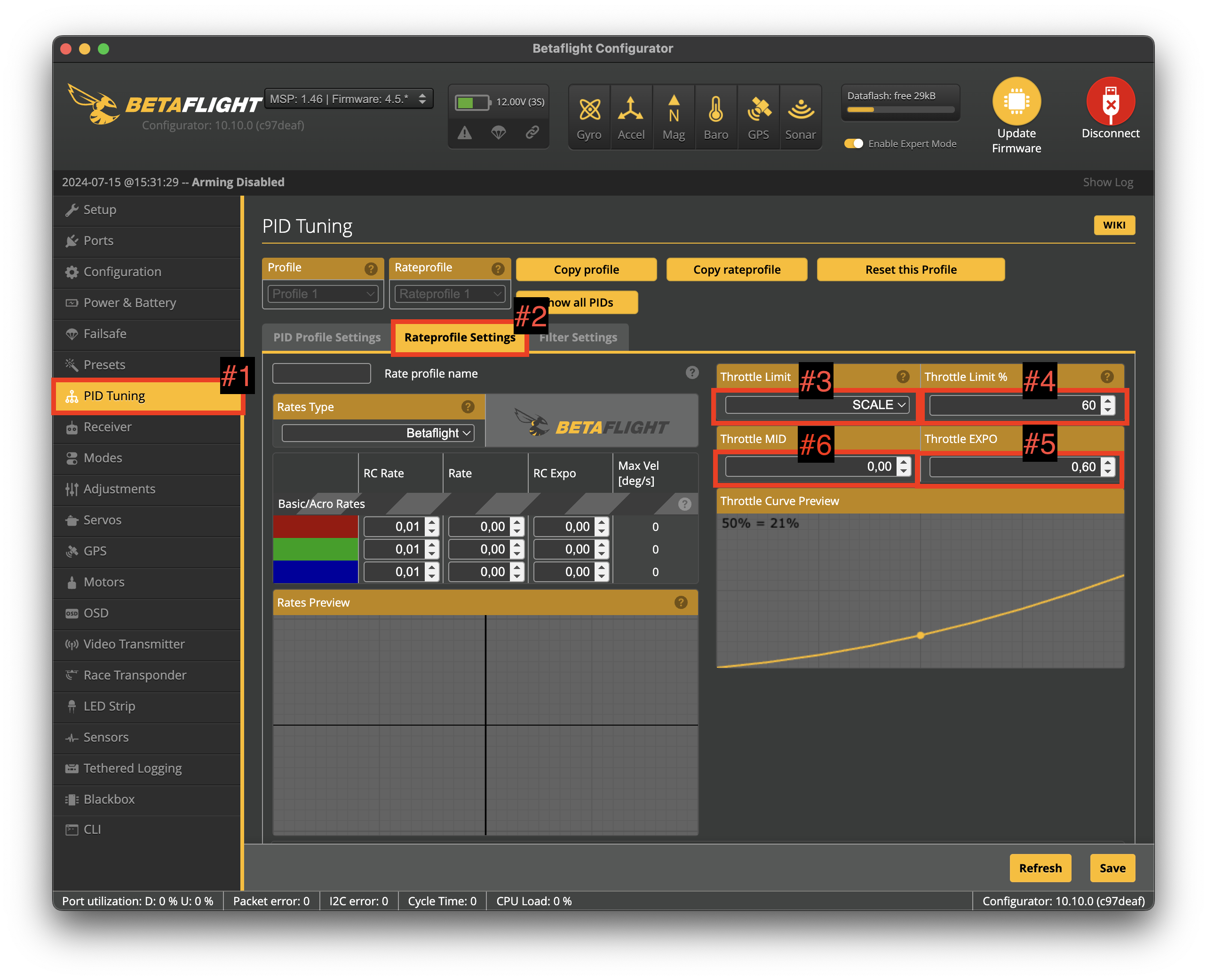Open the Ports sidebar tab

click(x=147, y=240)
